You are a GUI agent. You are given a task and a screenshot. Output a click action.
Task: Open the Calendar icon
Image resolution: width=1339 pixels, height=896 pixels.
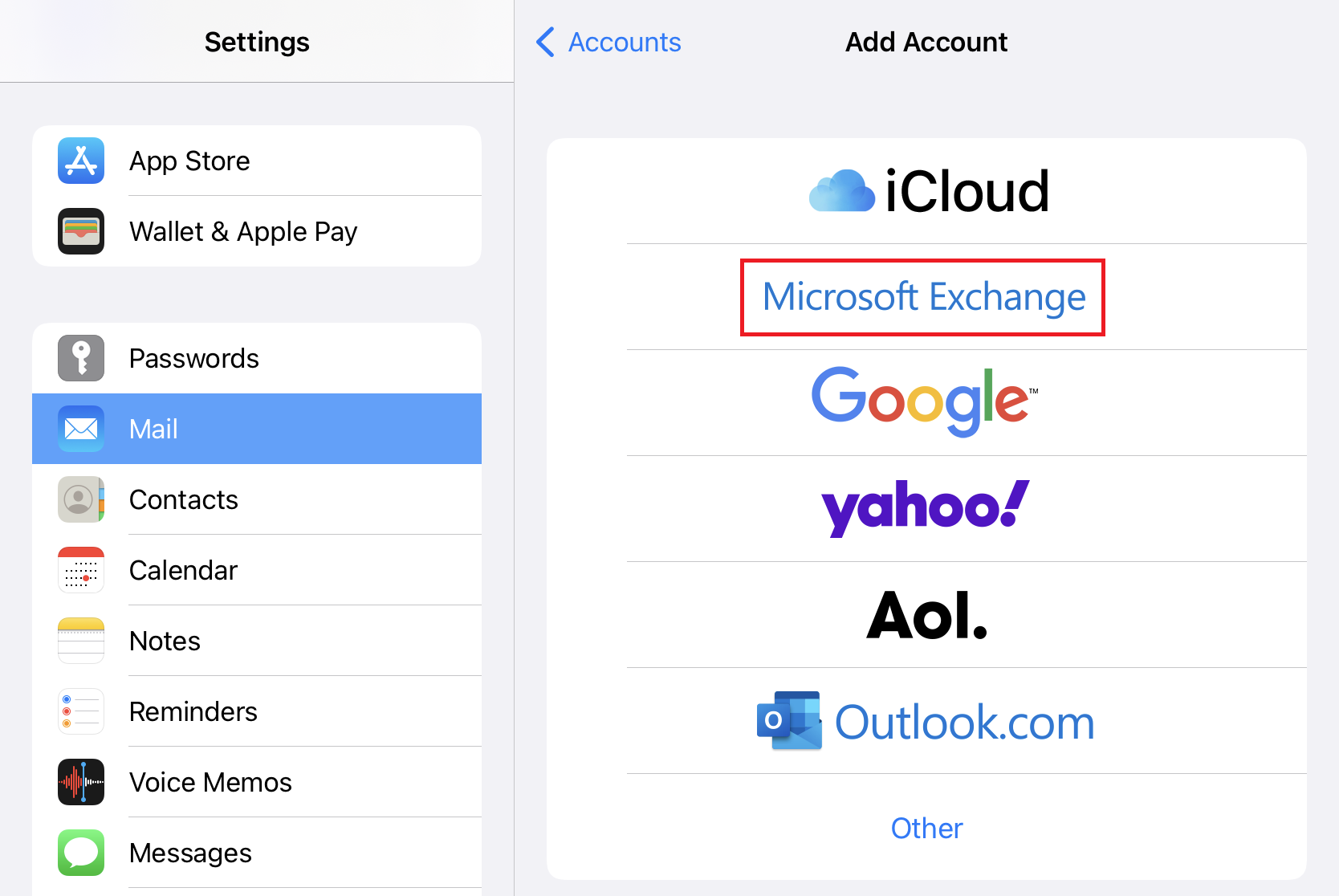[x=81, y=570]
